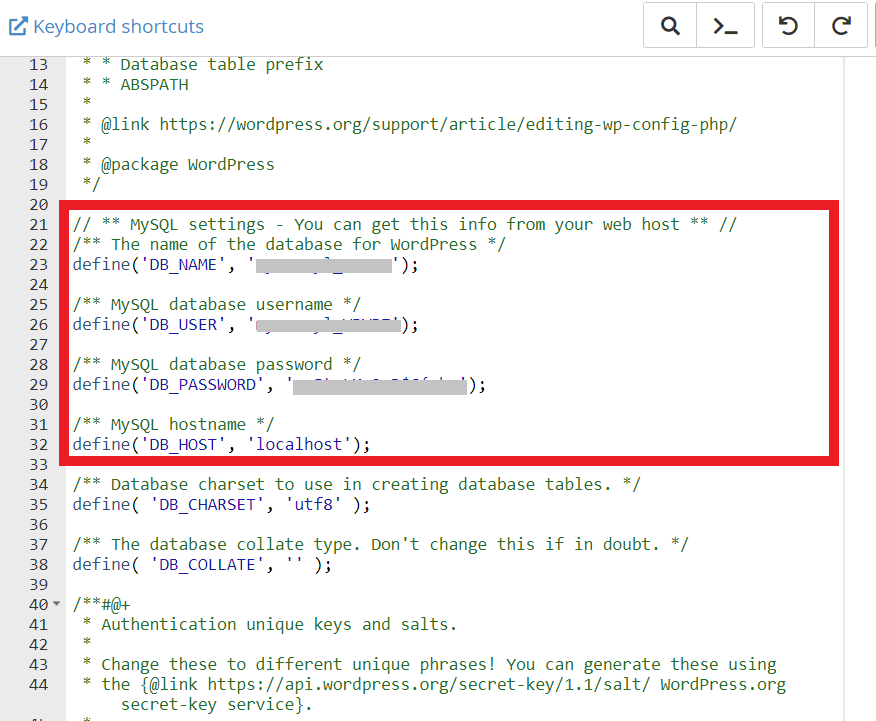The height and width of the screenshot is (721, 876).
Task: Undo the last edit
Action: pyautogui.click(x=788, y=26)
